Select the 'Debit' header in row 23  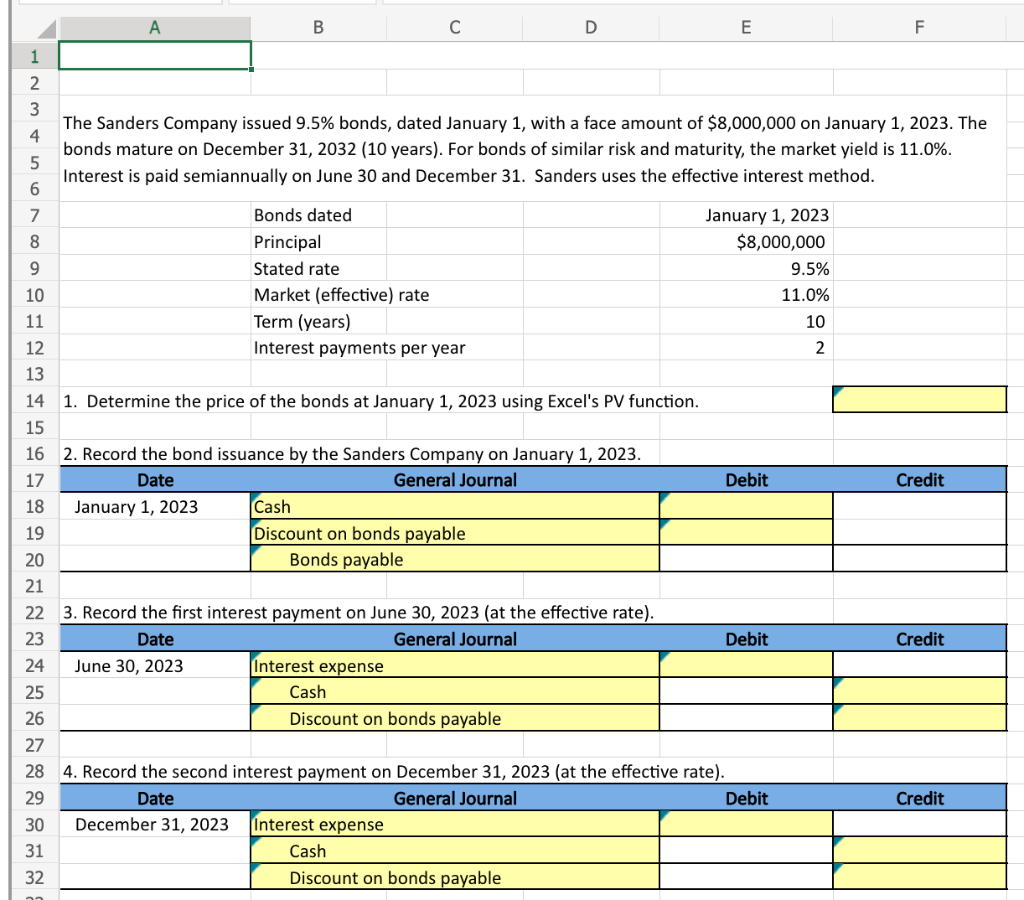coord(746,639)
